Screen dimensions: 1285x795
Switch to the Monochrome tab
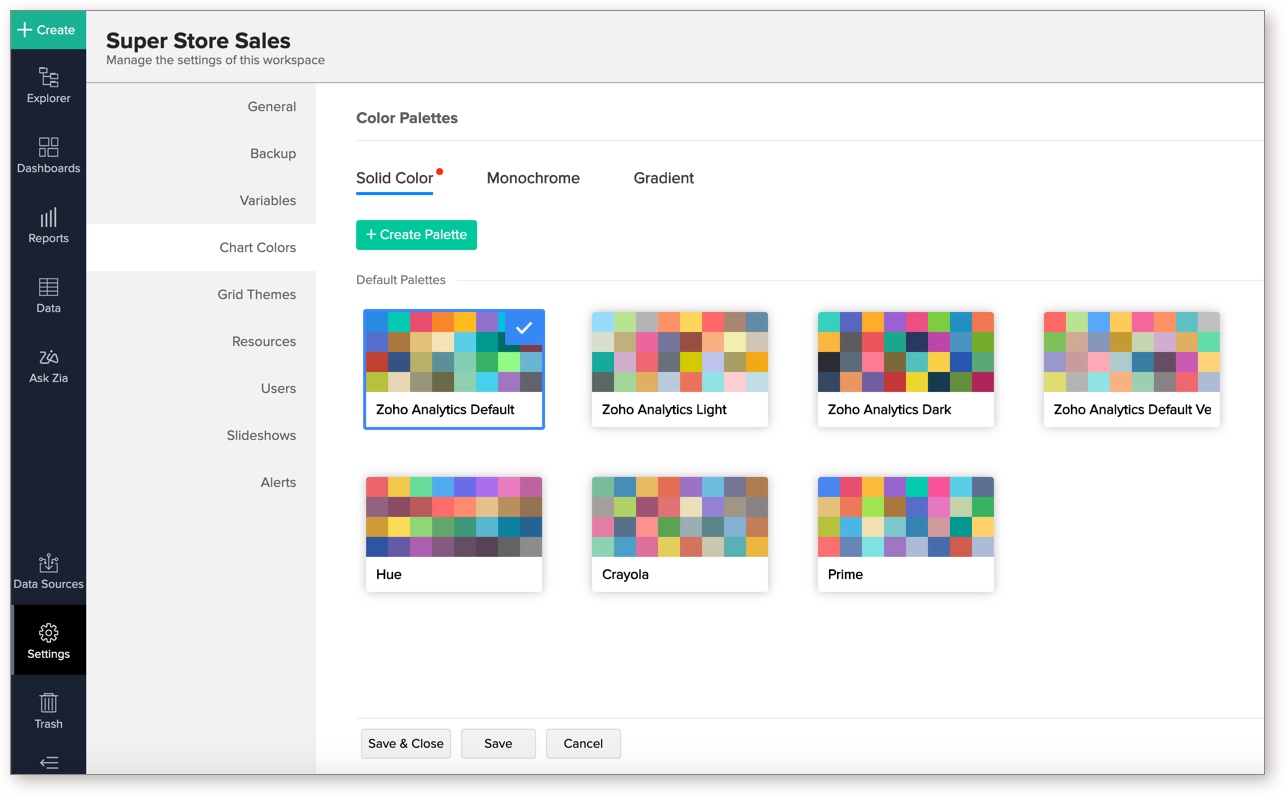click(533, 178)
